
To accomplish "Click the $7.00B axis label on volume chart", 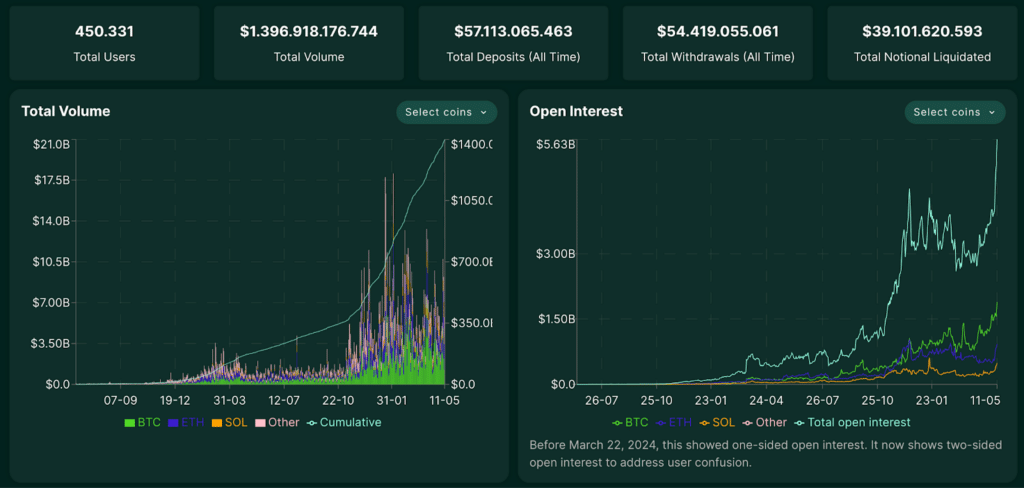I will pyautogui.click(x=50, y=302).
